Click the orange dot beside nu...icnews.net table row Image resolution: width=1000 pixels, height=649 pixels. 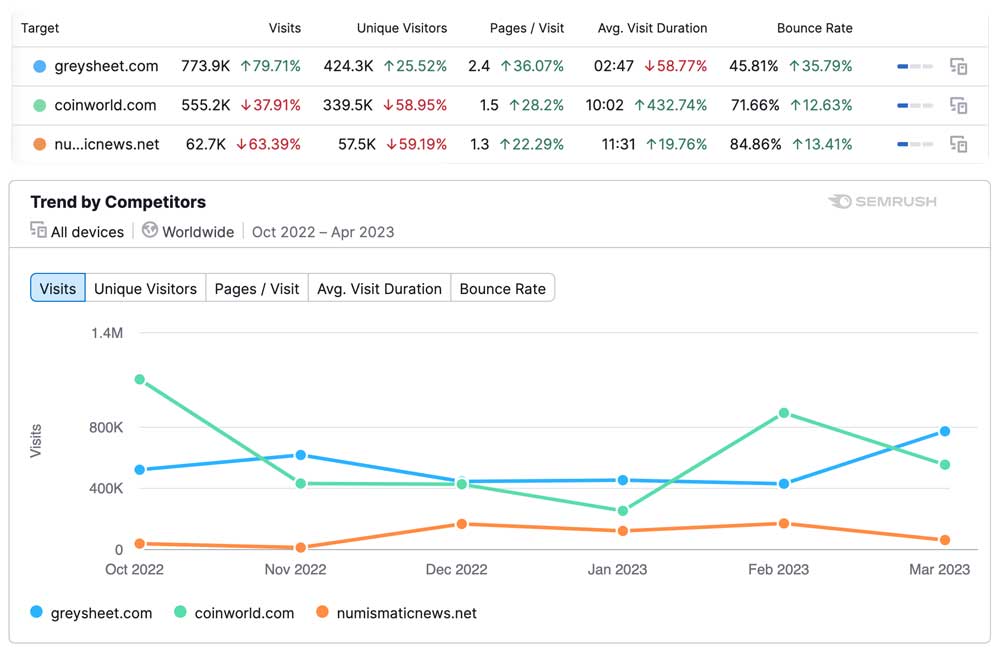pyautogui.click(x=40, y=144)
